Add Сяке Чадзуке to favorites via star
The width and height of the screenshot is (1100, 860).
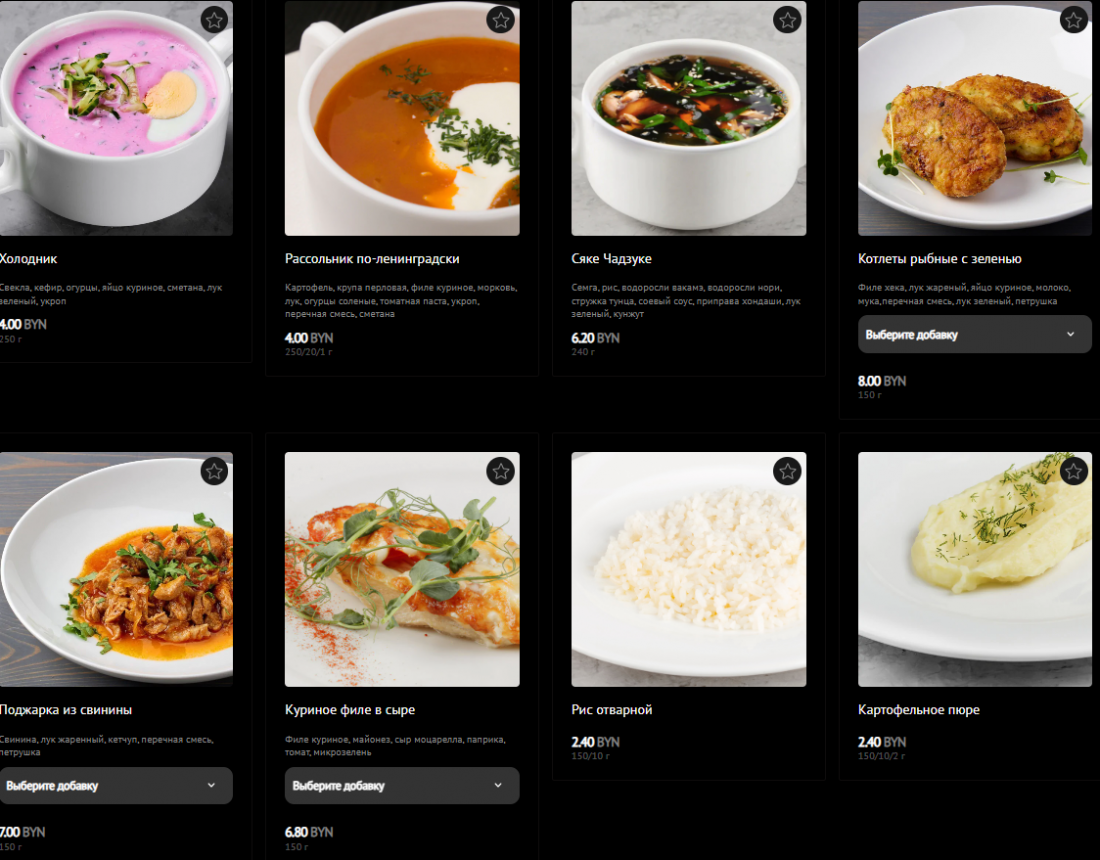[x=787, y=20]
